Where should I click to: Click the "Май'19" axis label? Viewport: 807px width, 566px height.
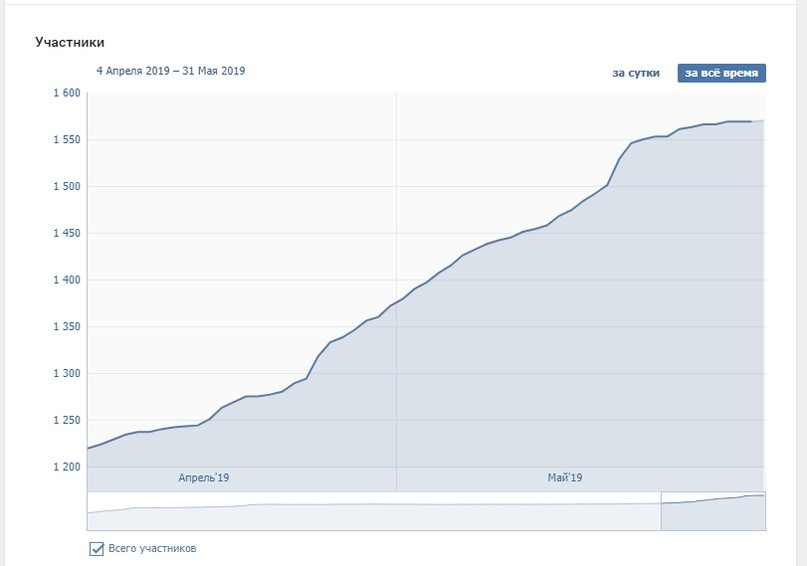tap(565, 478)
